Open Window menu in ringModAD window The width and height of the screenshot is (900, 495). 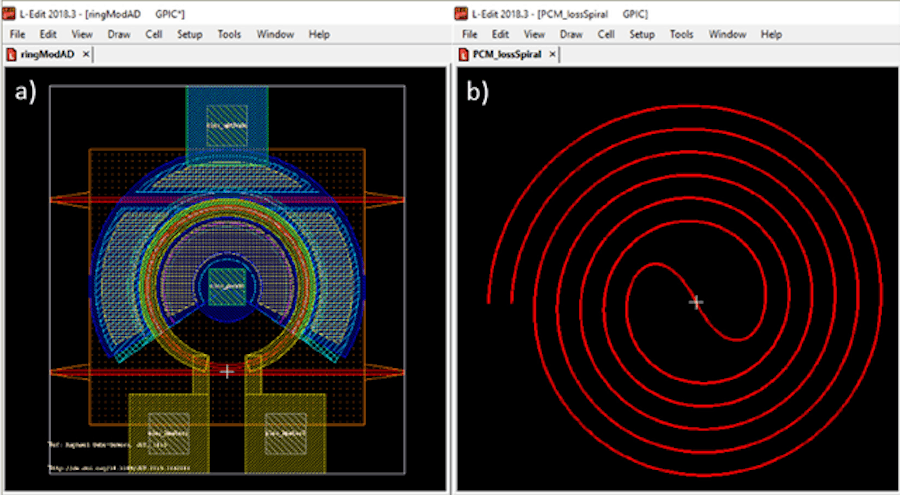point(275,34)
